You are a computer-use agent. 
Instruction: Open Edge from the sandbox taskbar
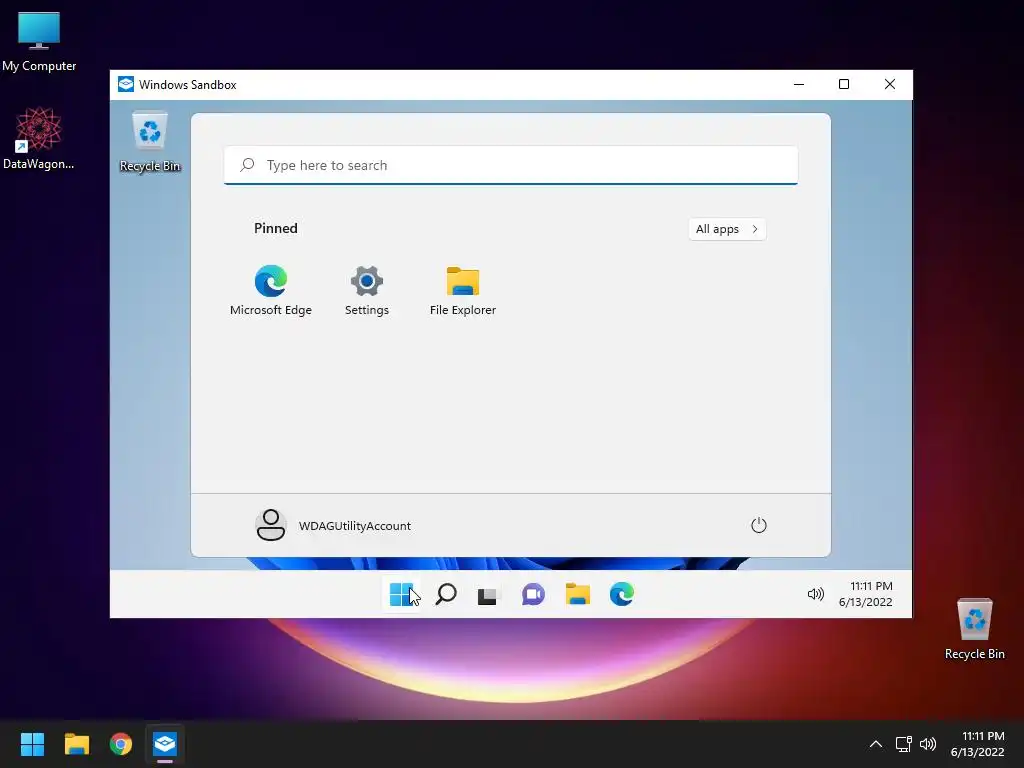[x=622, y=594]
